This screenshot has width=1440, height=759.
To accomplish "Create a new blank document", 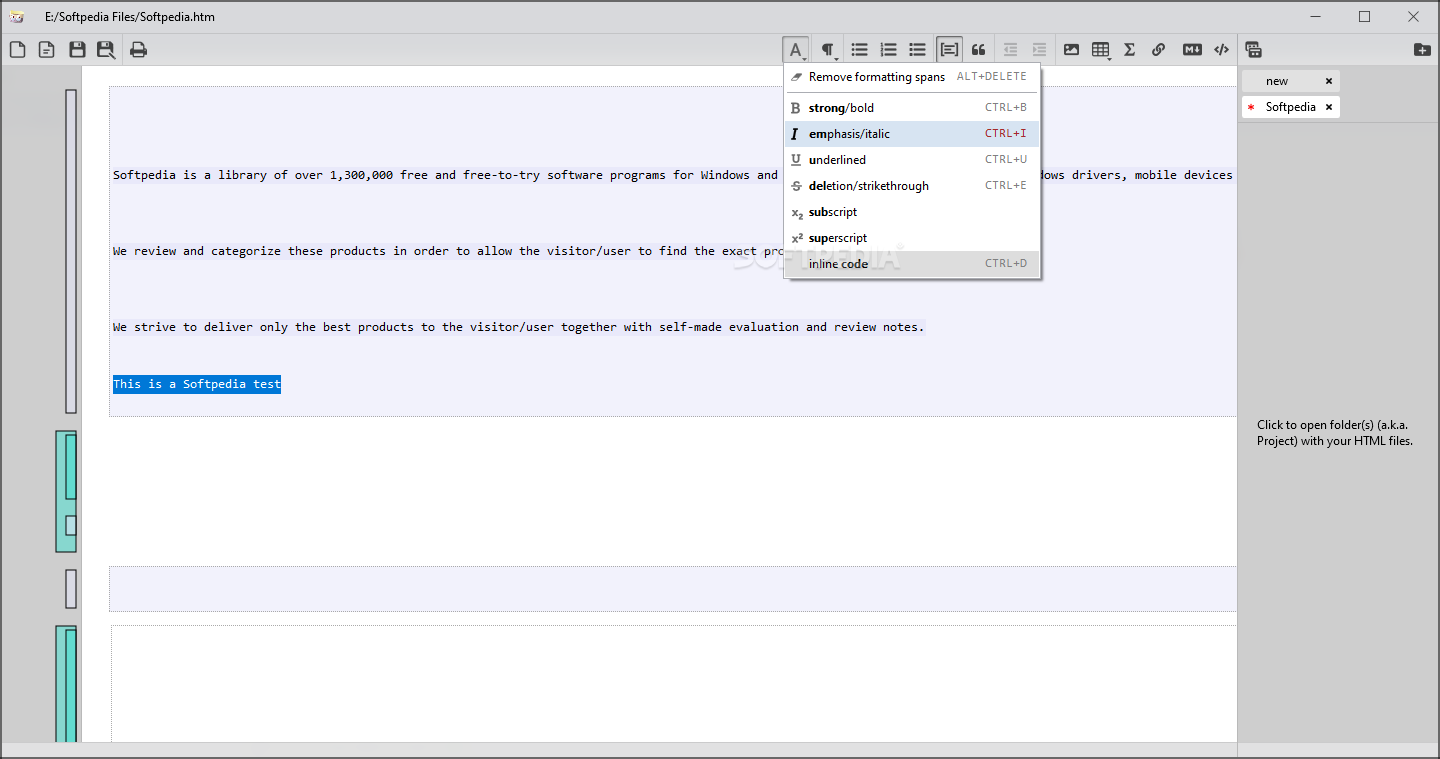I will (x=17, y=49).
